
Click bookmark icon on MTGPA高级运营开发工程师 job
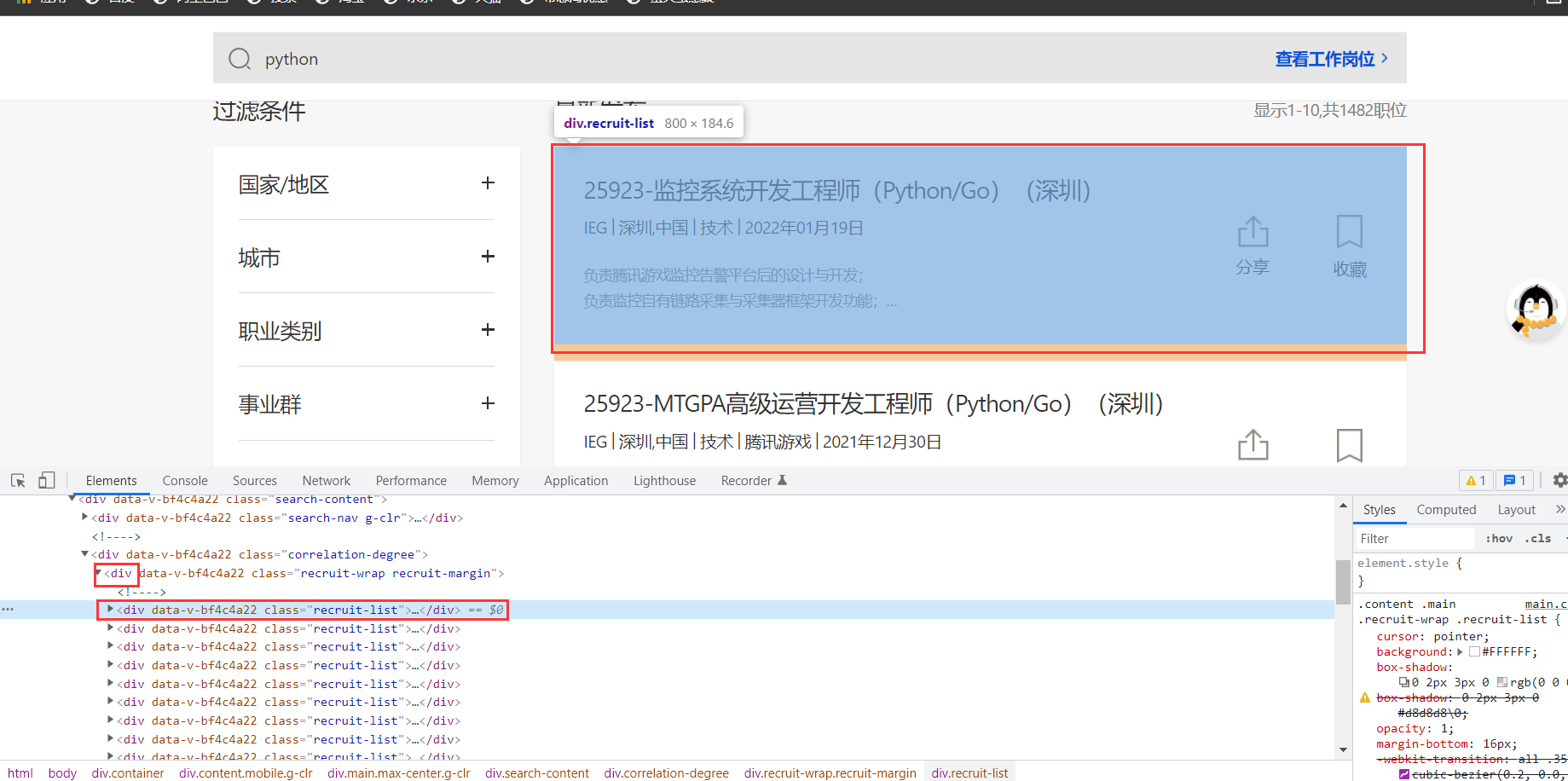pos(1350,445)
